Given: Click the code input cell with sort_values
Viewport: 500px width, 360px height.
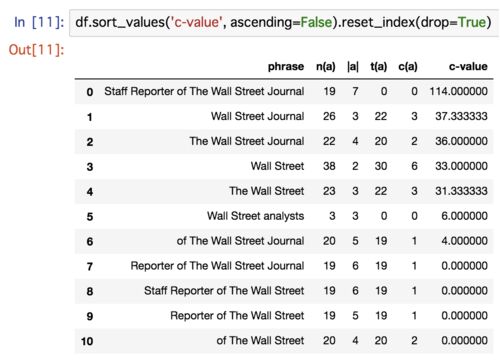Looking at the screenshot, I should pos(284,23).
